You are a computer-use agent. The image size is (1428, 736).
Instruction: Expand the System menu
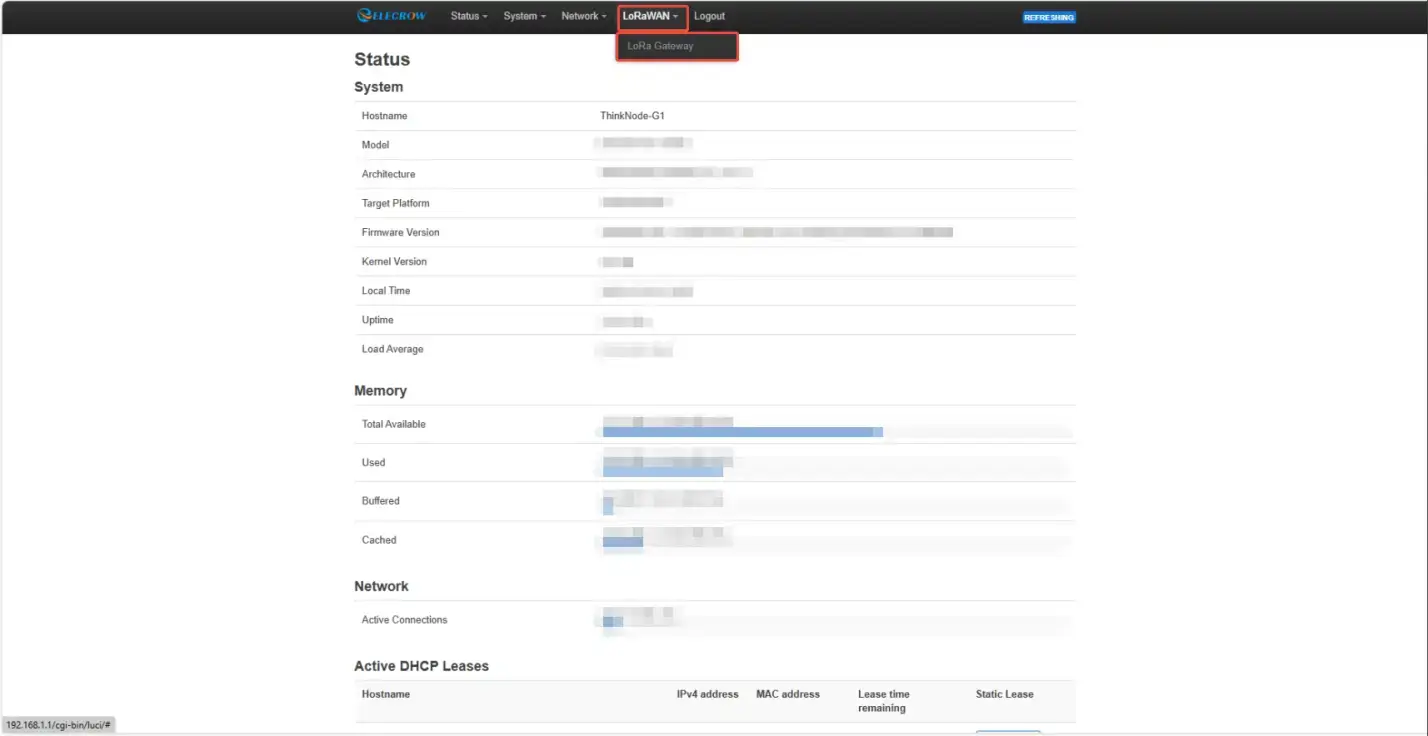pos(524,16)
